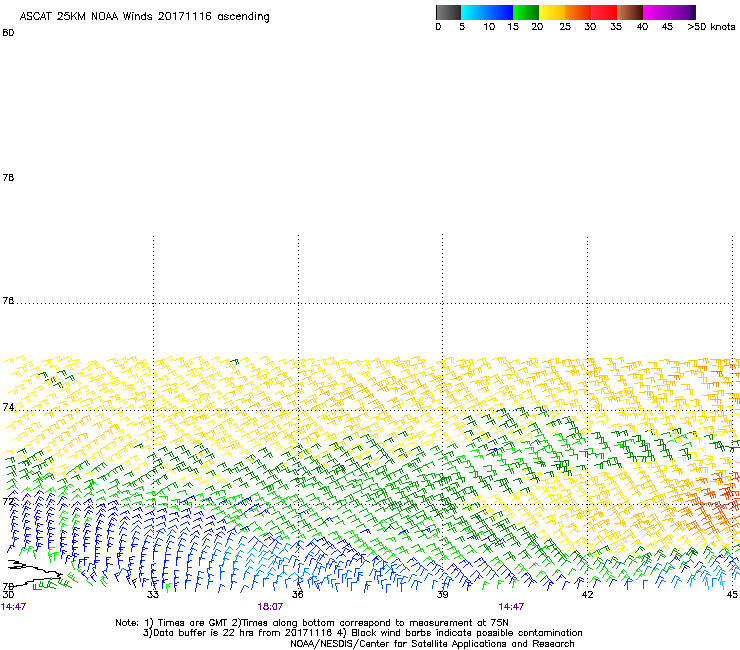Click the black coastline outline near latitude 70
The height and width of the screenshot is (650, 740).
(x=33, y=573)
